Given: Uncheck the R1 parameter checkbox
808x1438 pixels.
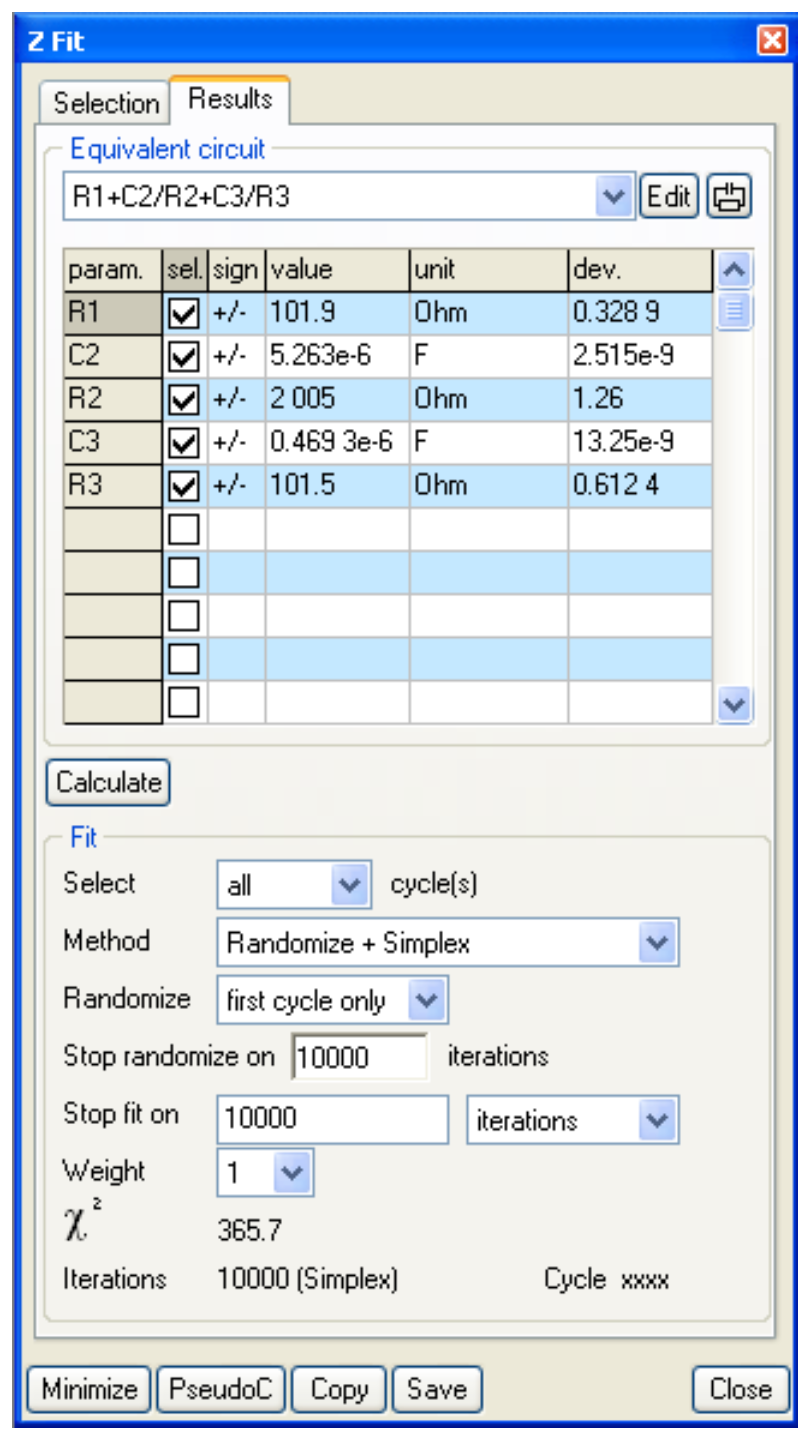Looking at the screenshot, I should pyautogui.click(x=184, y=314).
